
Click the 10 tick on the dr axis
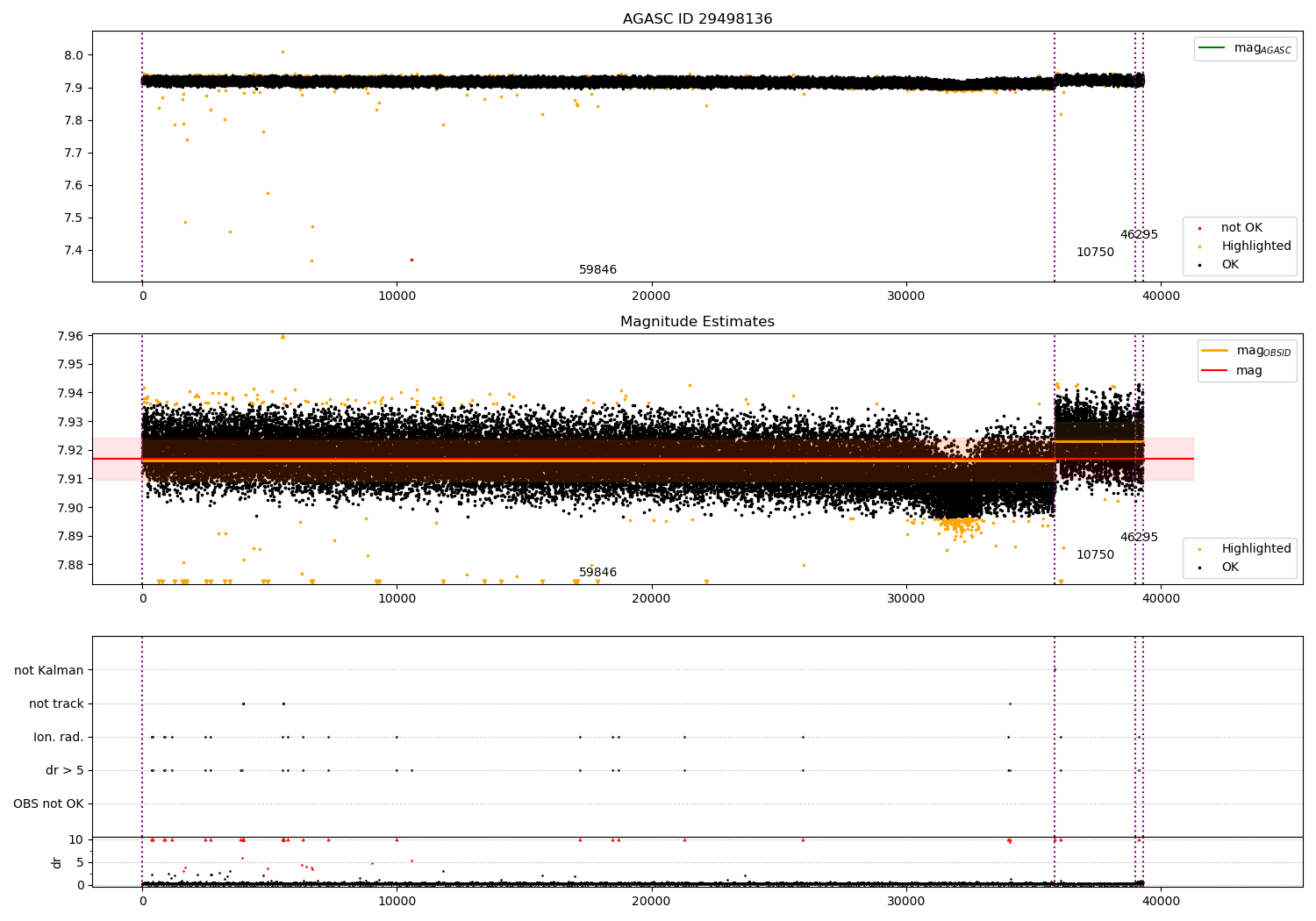[x=77, y=839]
